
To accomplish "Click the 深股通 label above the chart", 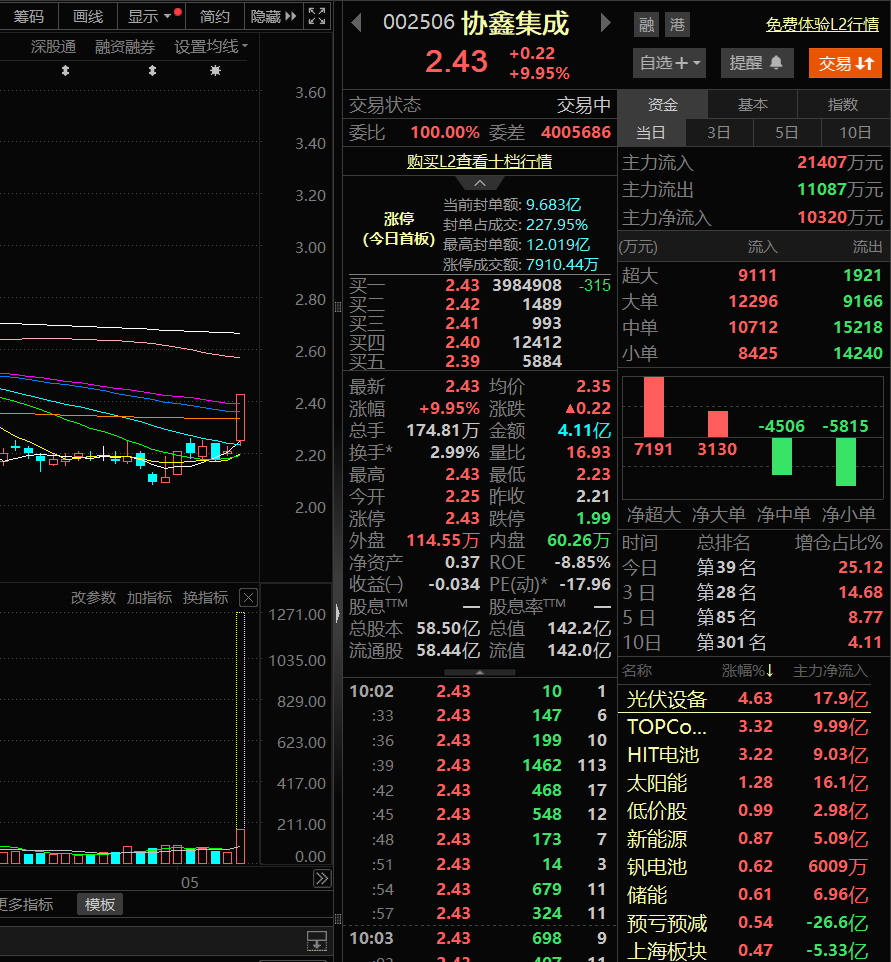I will [53, 47].
